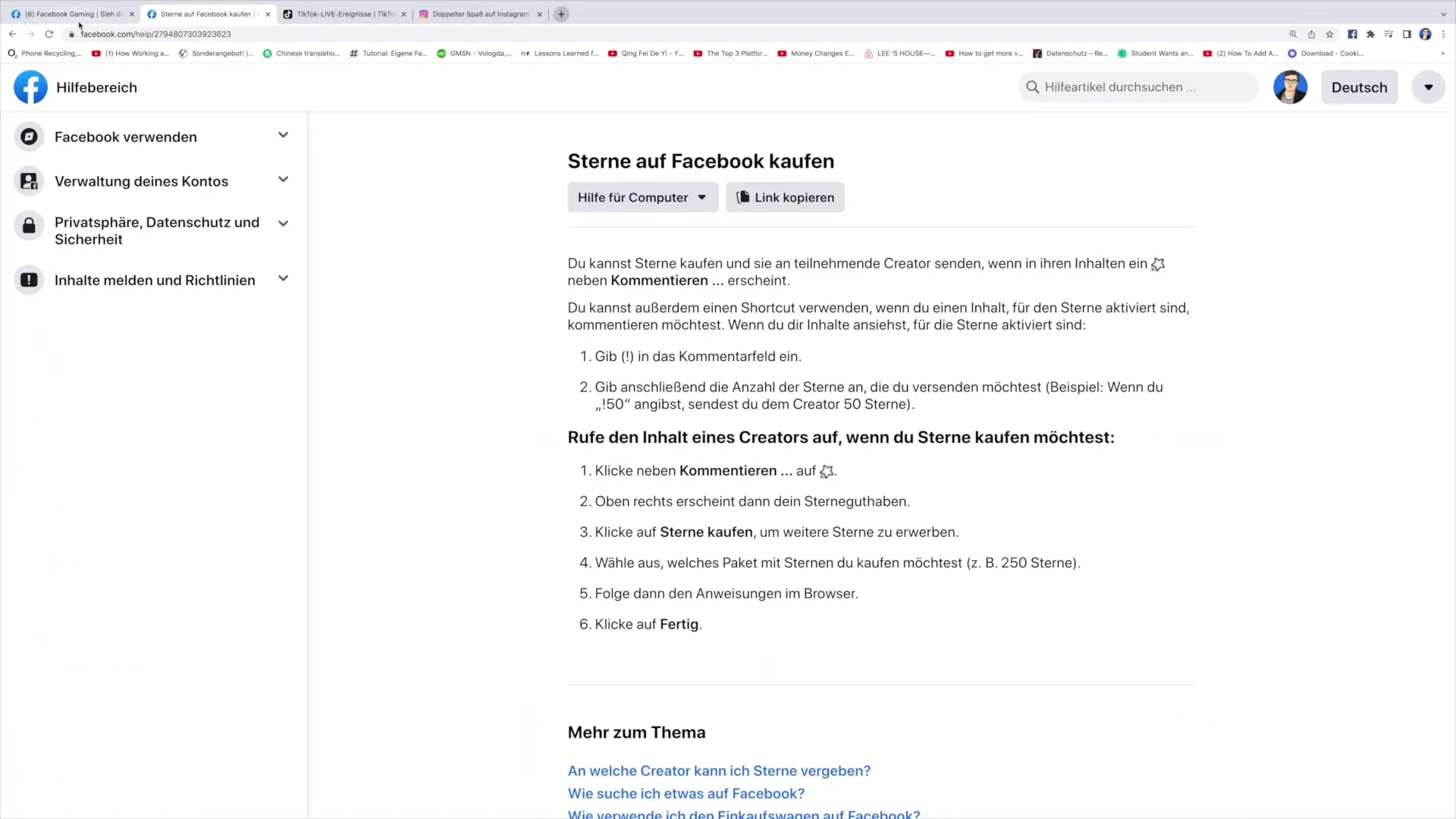The width and height of the screenshot is (1456, 819).
Task: Open the Chrome three-dot menu
Action: point(1443,34)
